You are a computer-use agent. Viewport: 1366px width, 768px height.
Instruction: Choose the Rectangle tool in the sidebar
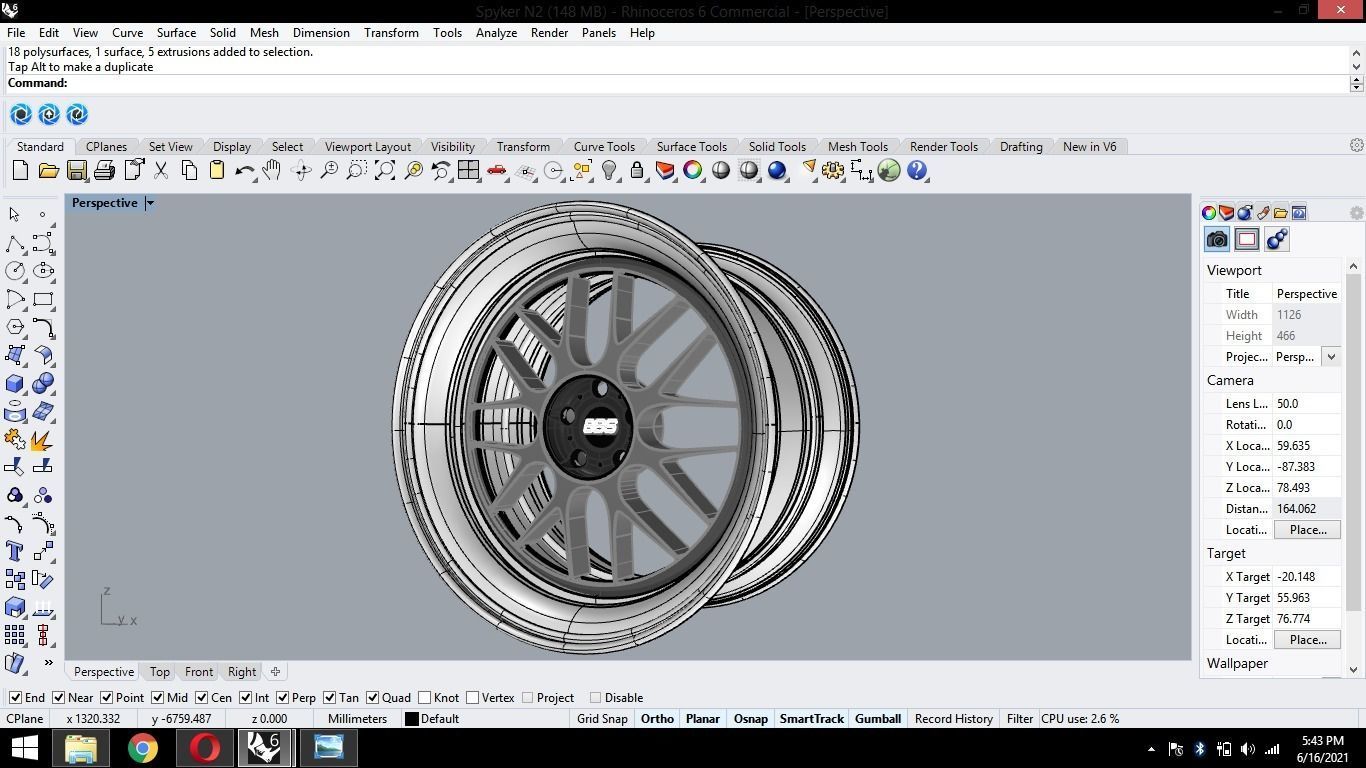point(43,299)
